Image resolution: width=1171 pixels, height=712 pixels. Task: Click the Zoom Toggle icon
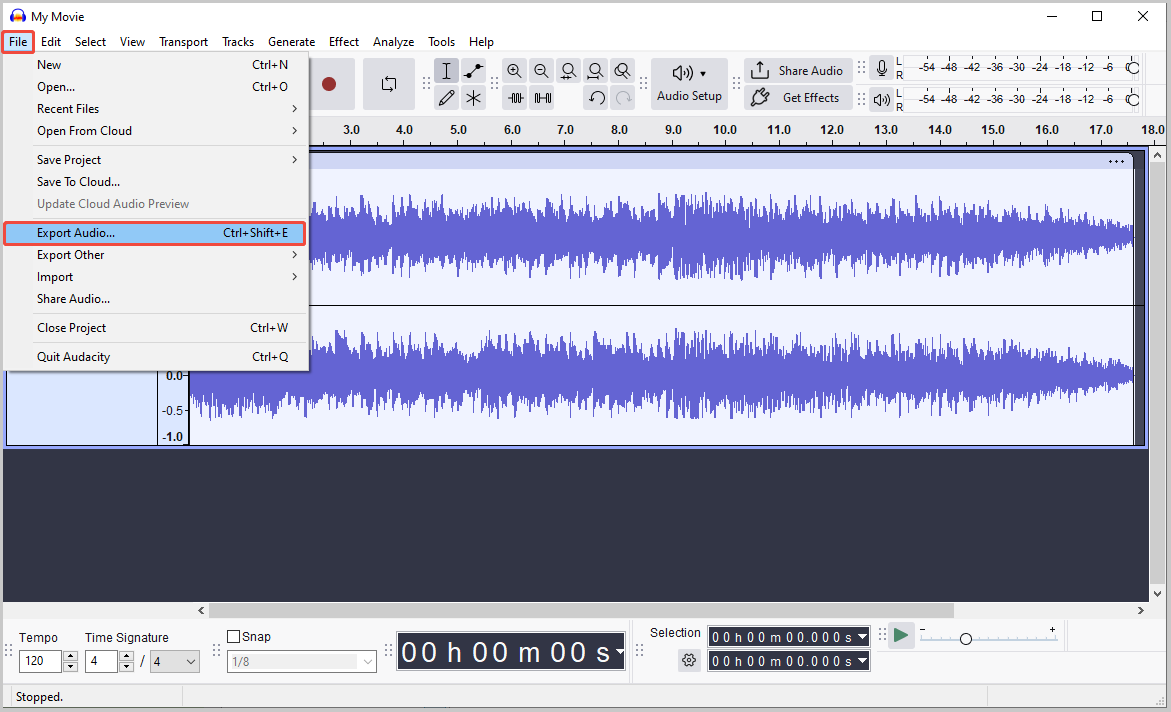click(622, 71)
